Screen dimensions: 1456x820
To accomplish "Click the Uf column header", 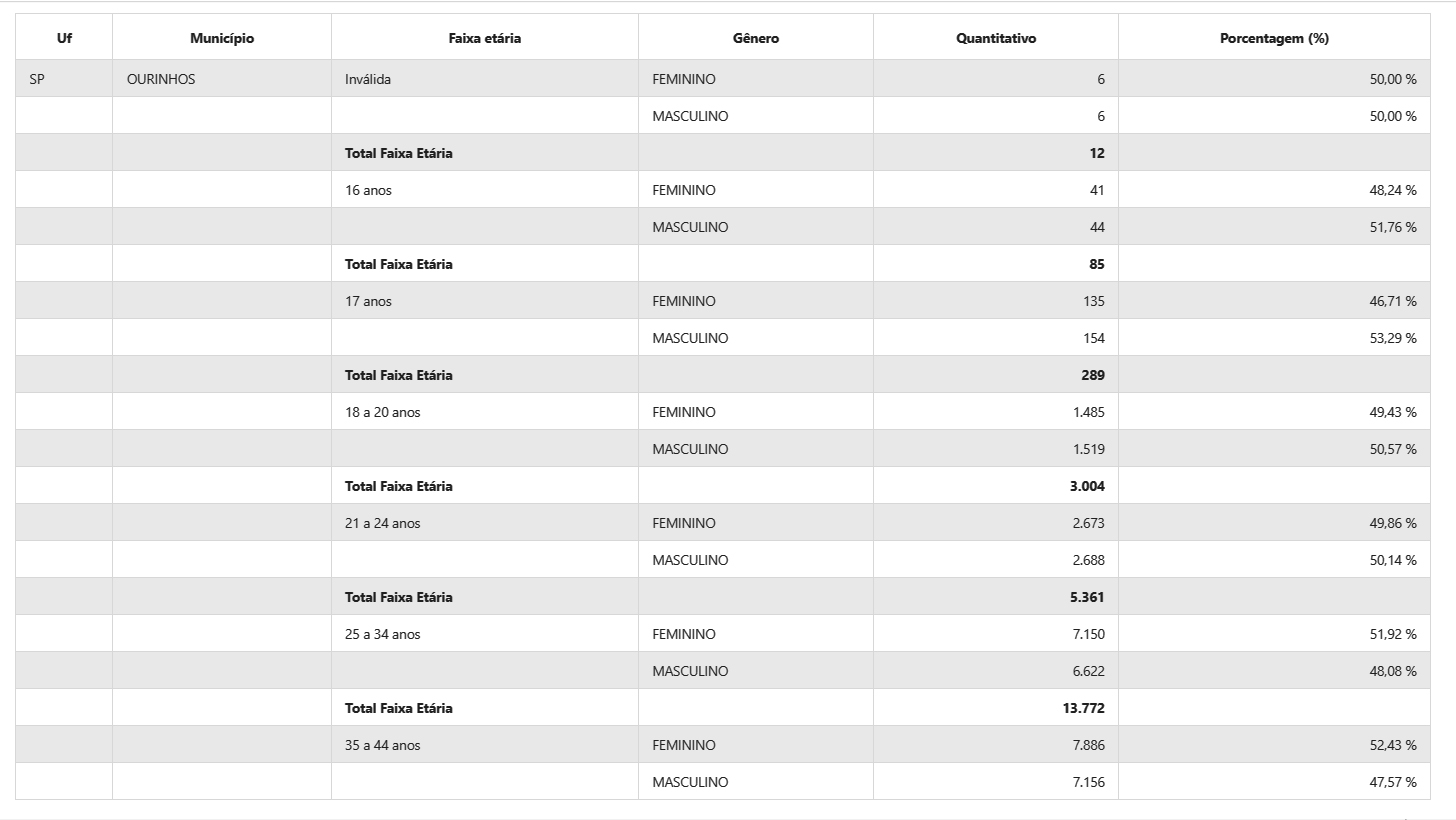I will coord(64,38).
